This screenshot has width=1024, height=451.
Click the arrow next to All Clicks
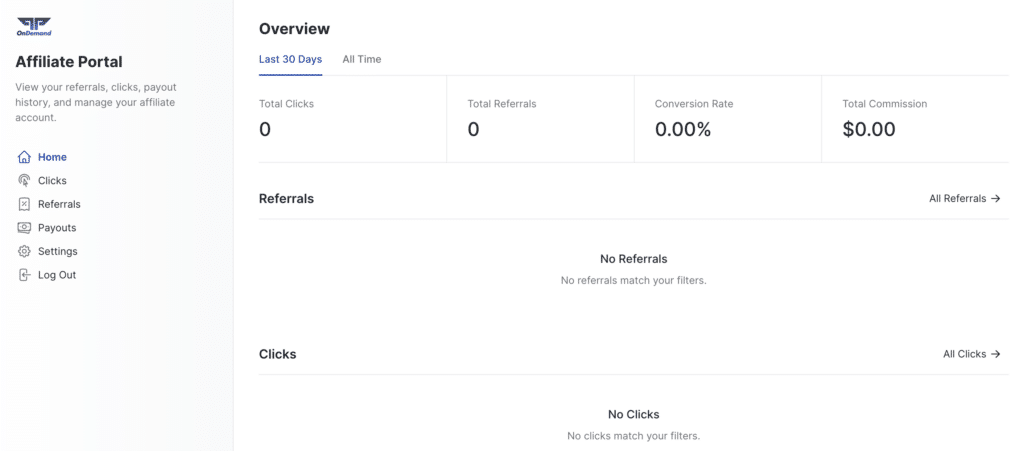[x=995, y=354]
